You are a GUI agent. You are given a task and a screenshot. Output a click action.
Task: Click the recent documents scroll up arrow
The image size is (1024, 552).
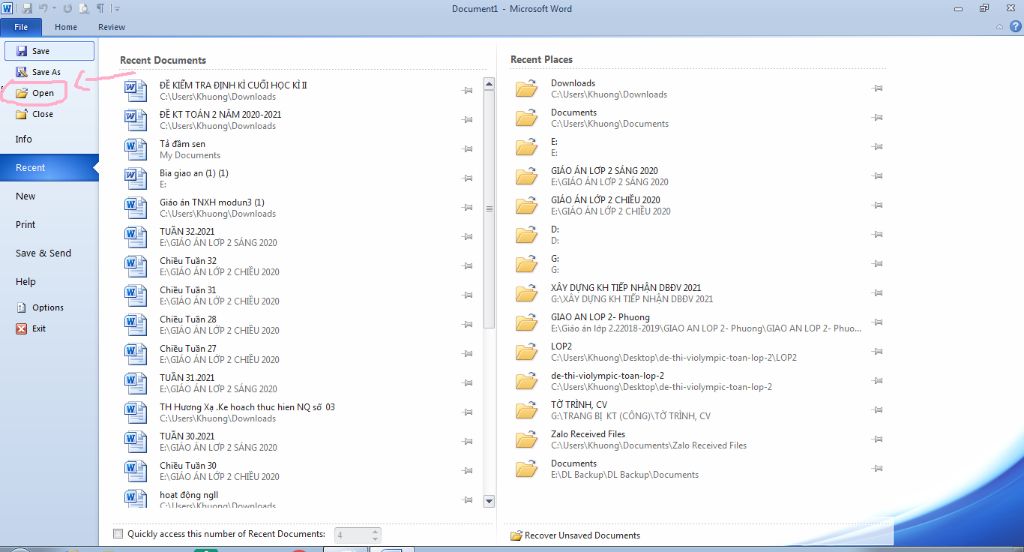(x=488, y=84)
